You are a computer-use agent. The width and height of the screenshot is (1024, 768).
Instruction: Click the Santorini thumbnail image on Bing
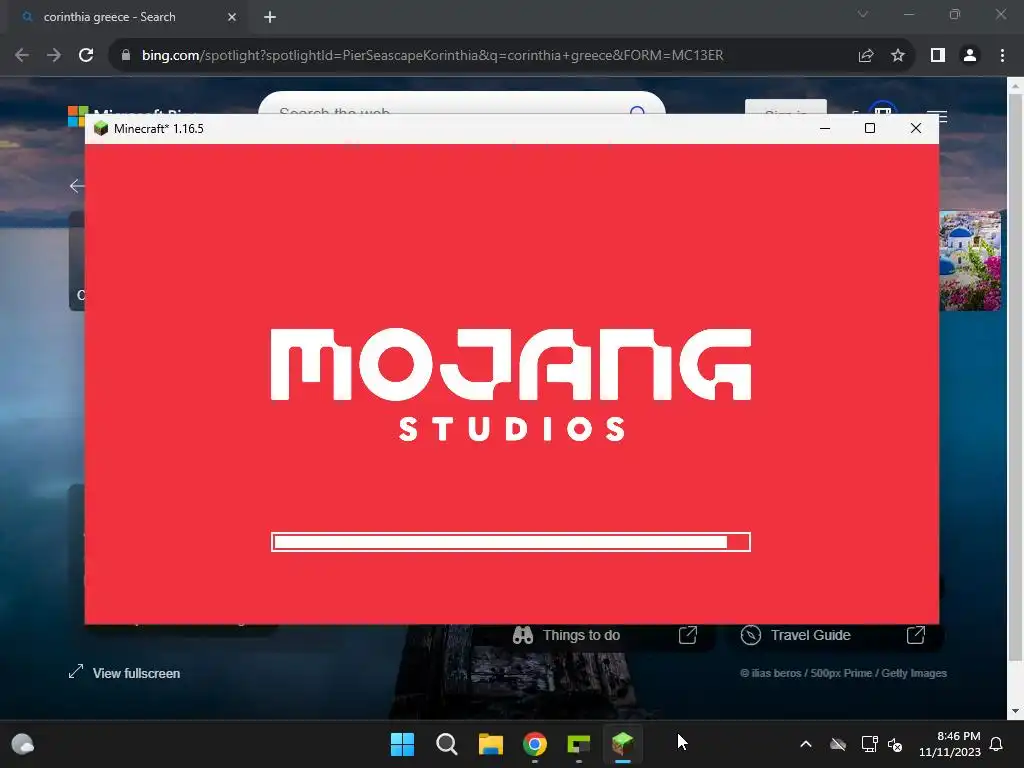tap(970, 261)
